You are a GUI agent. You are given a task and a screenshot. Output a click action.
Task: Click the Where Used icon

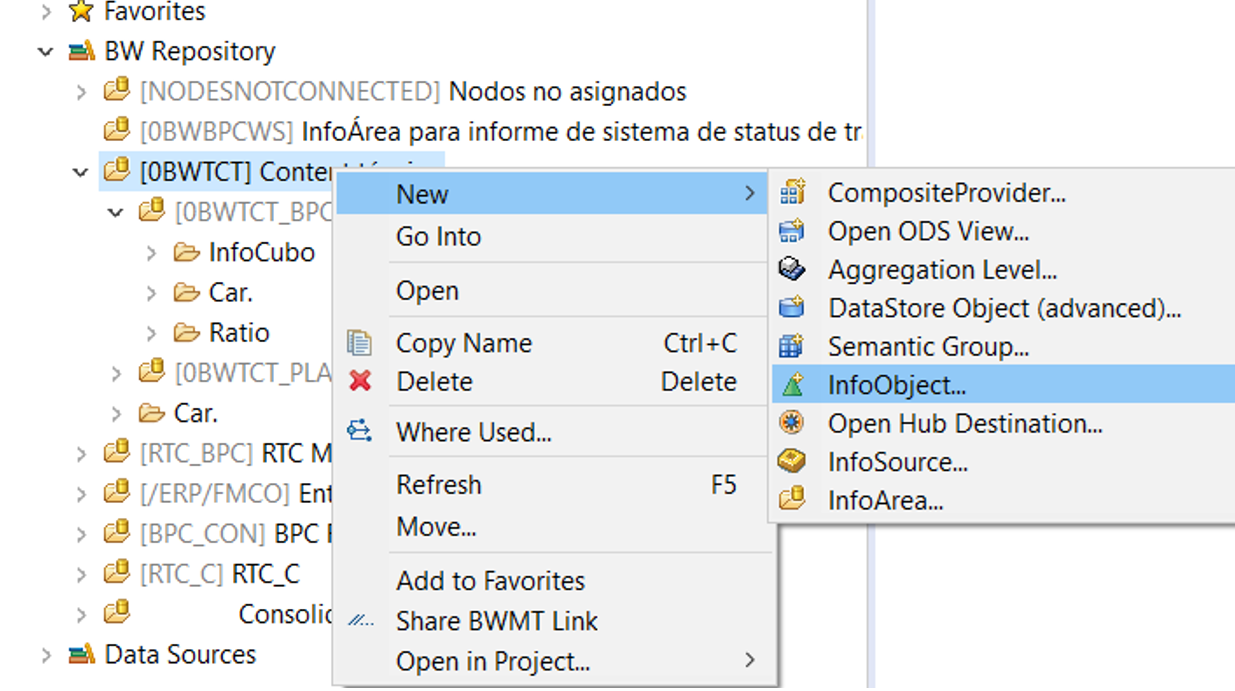click(360, 432)
